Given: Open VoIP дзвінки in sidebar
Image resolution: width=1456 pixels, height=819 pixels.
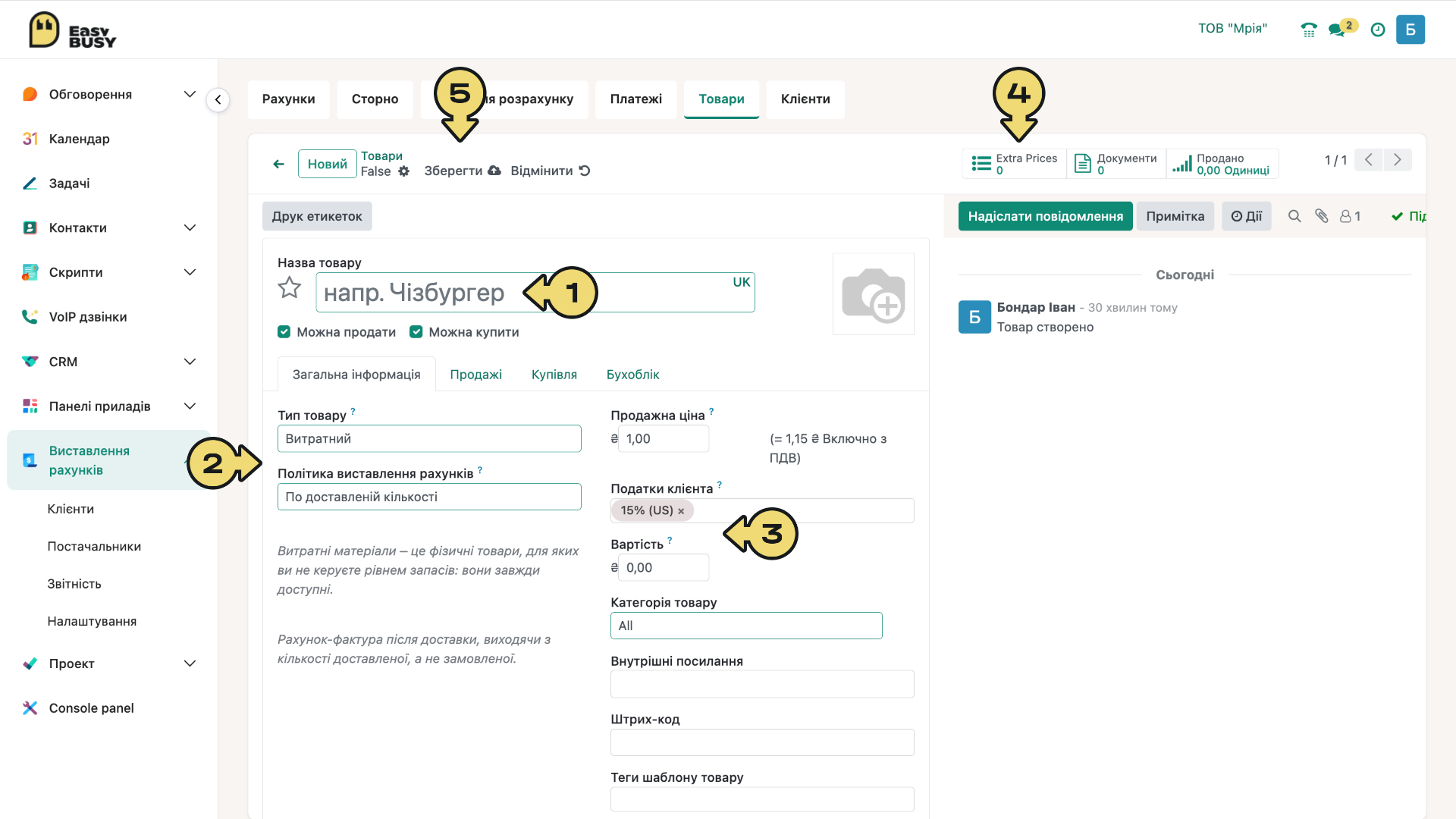Looking at the screenshot, I should coord(87,317).
